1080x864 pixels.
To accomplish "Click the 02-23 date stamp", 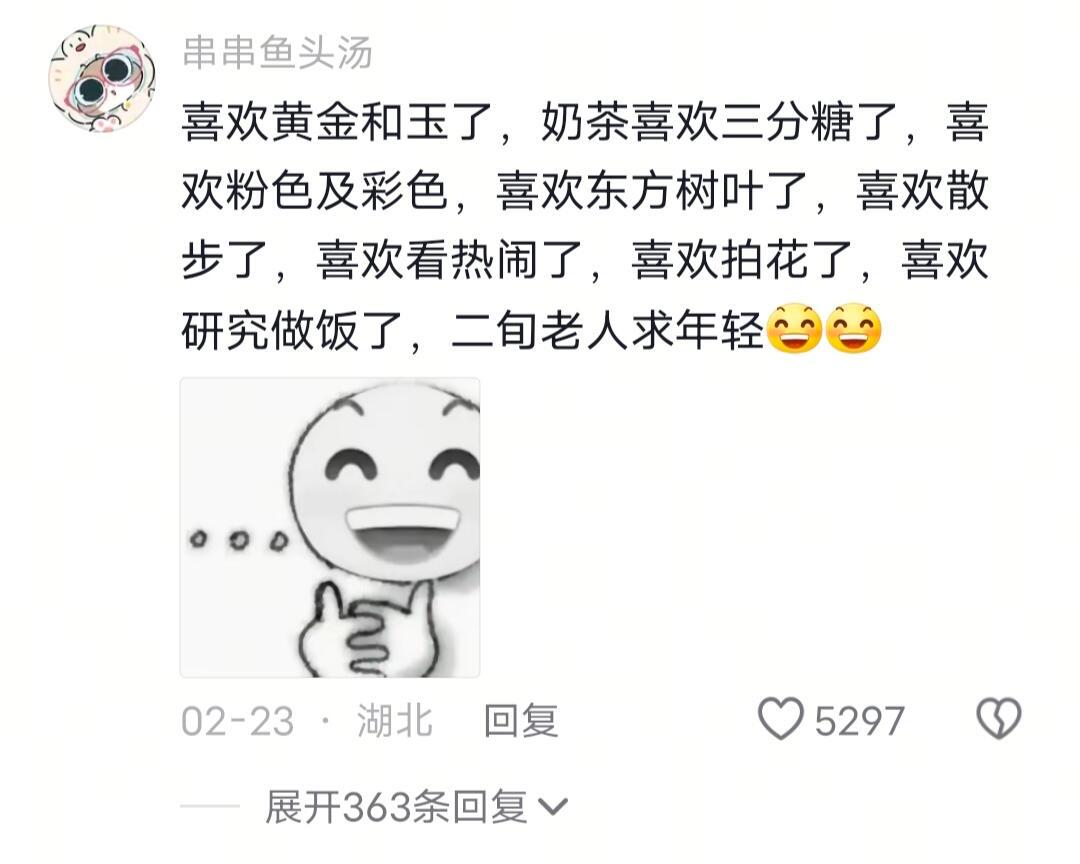I will 238,721.
